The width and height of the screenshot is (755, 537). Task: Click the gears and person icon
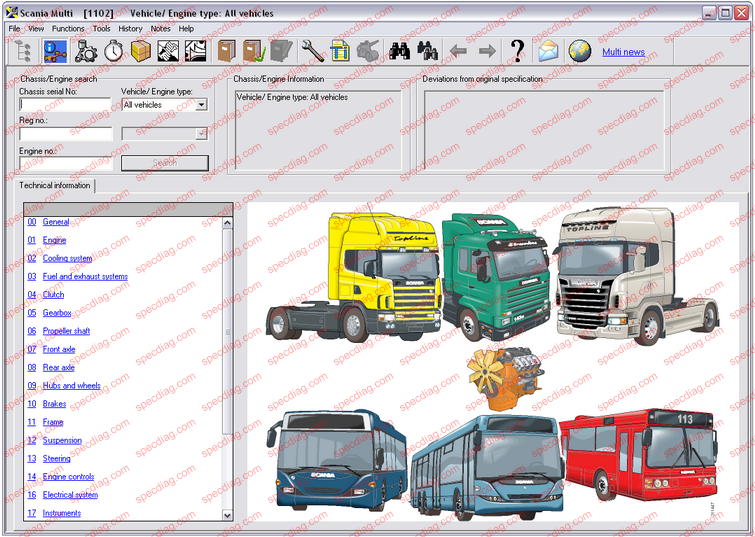pyautogui.click(x=85, y=50)
